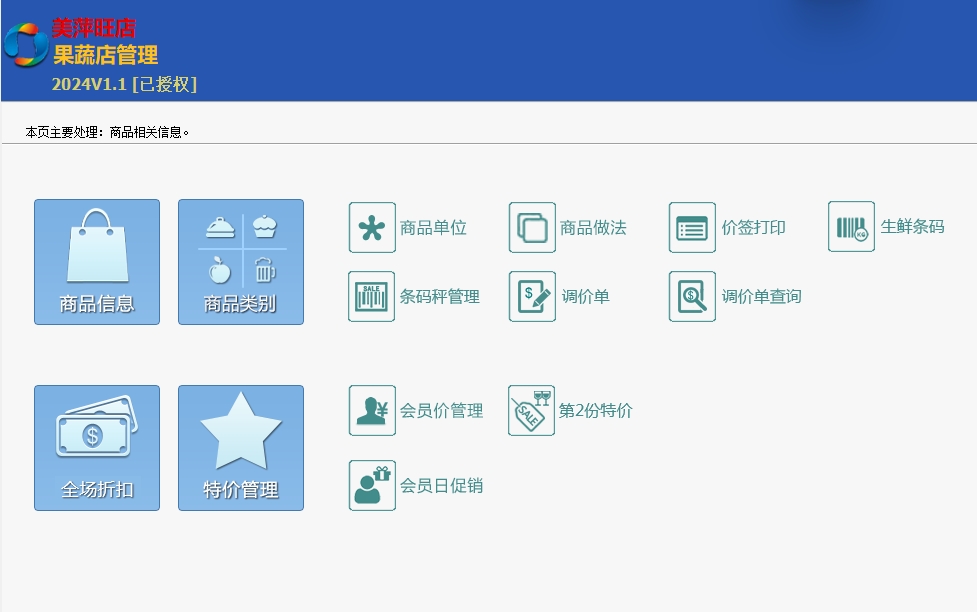Image resolution: width=977 pixels, height=612 pixels.
Task: Click the gift person icon for 会员日促销
Action: (372, 485)
